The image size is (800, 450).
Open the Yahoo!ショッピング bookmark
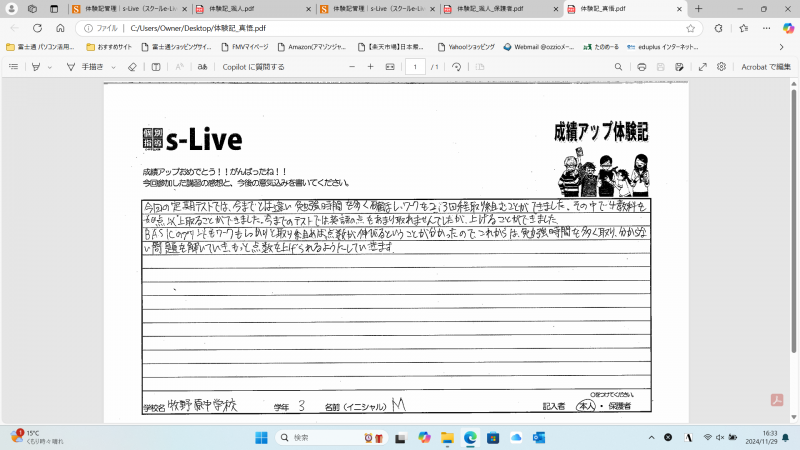[x=466, y=47]
